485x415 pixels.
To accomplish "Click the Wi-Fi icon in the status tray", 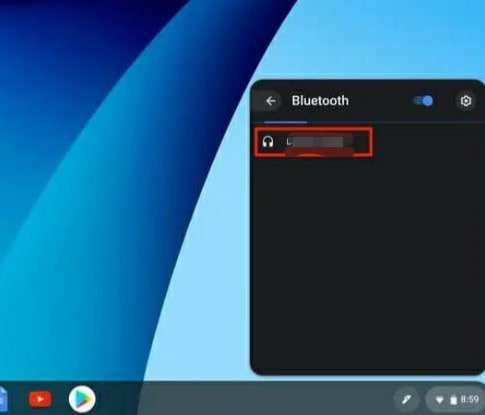I will tap(439, 400).
